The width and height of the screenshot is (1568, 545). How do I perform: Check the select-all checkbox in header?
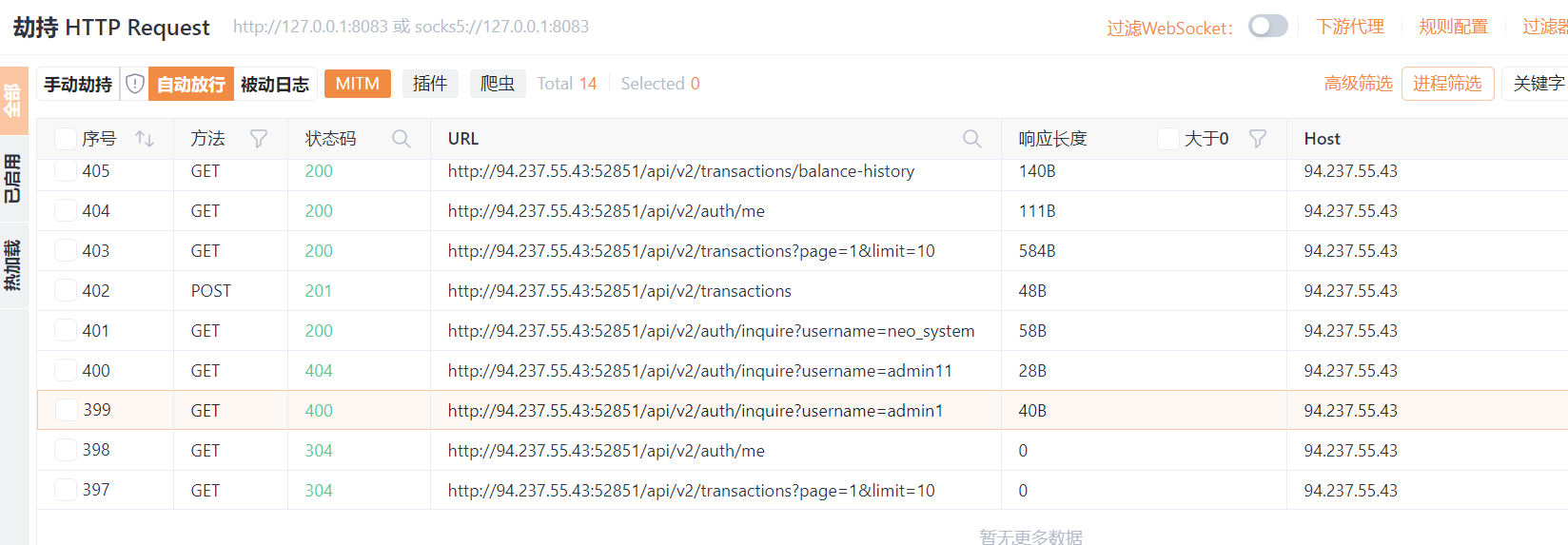(66, 139)
